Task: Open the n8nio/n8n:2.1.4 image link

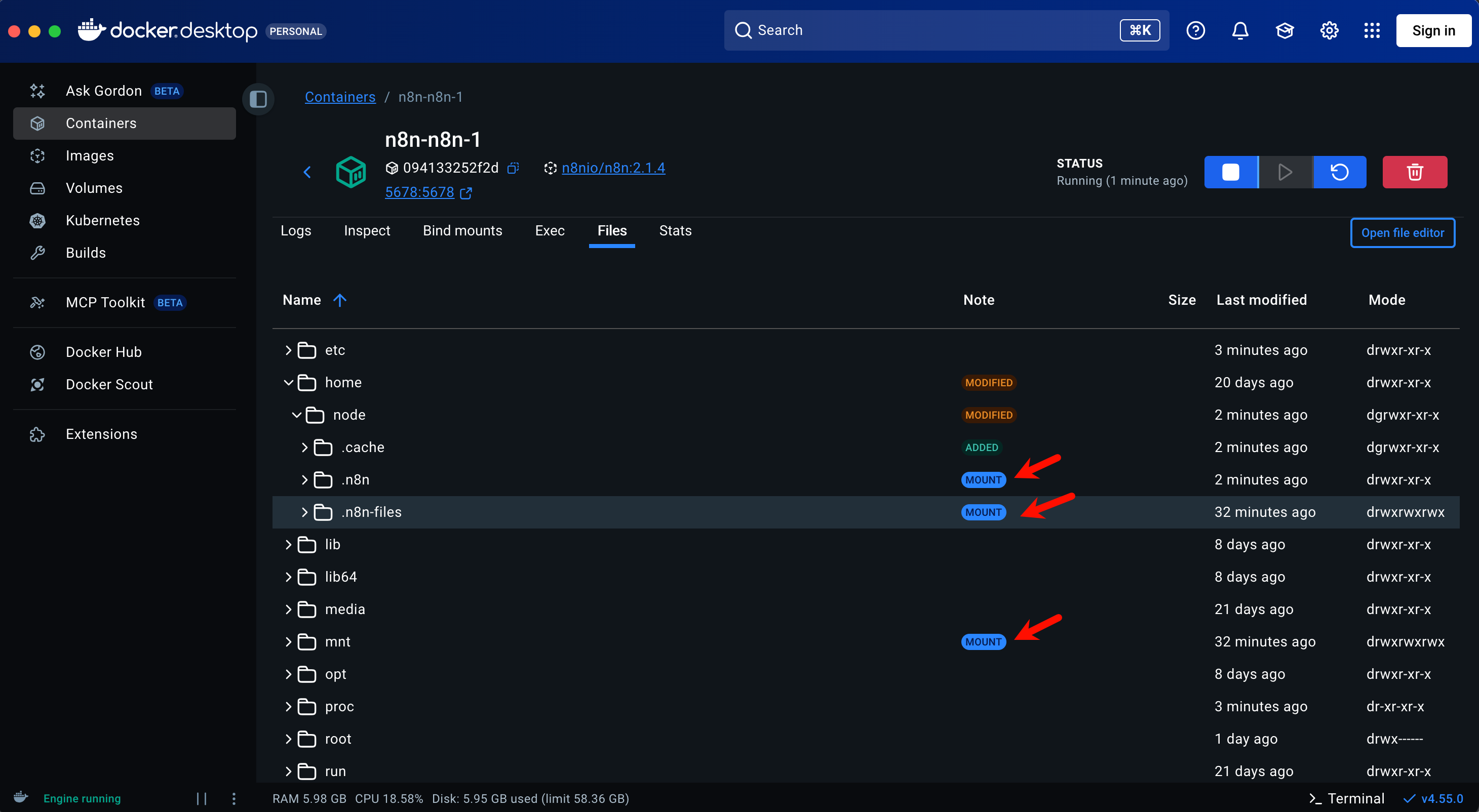Action: point(612,168)
